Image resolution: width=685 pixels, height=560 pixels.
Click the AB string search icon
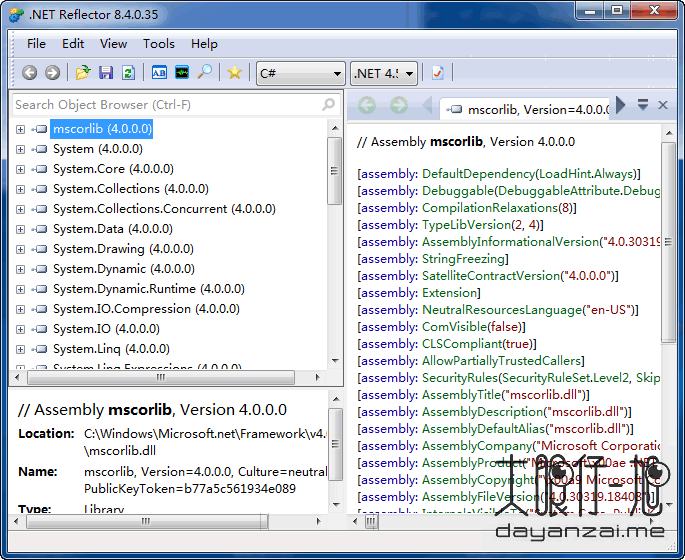pyautogui.click(x=159, y=73)
